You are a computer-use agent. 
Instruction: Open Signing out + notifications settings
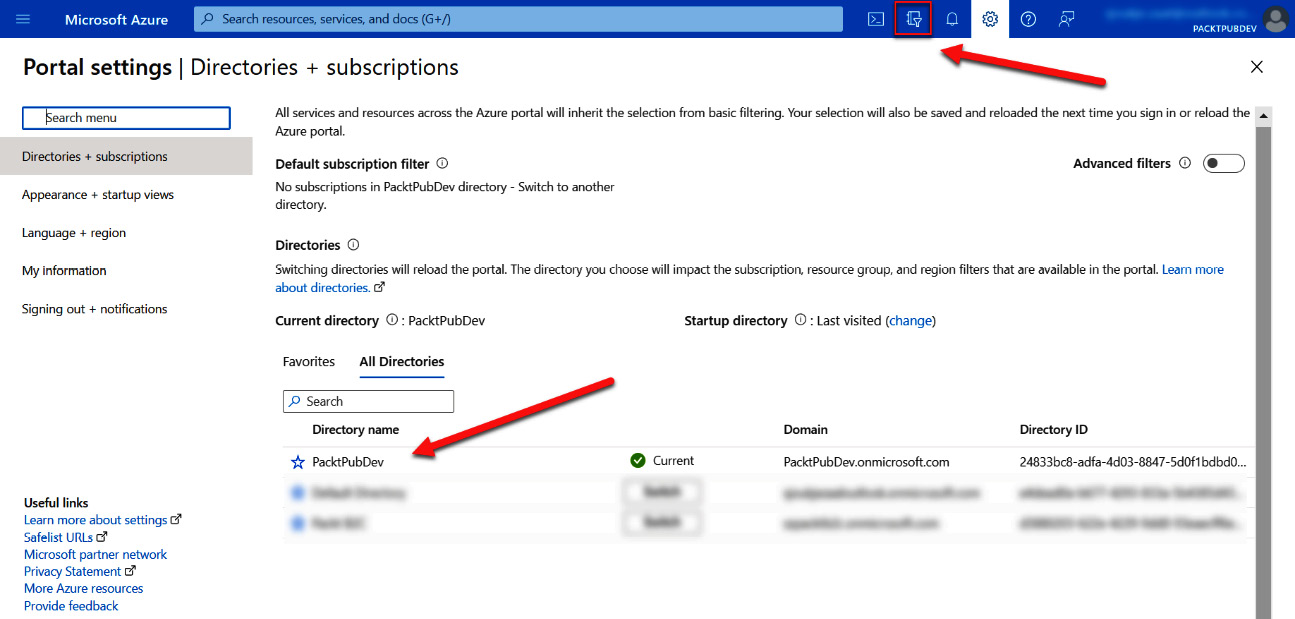coord(95,309)
